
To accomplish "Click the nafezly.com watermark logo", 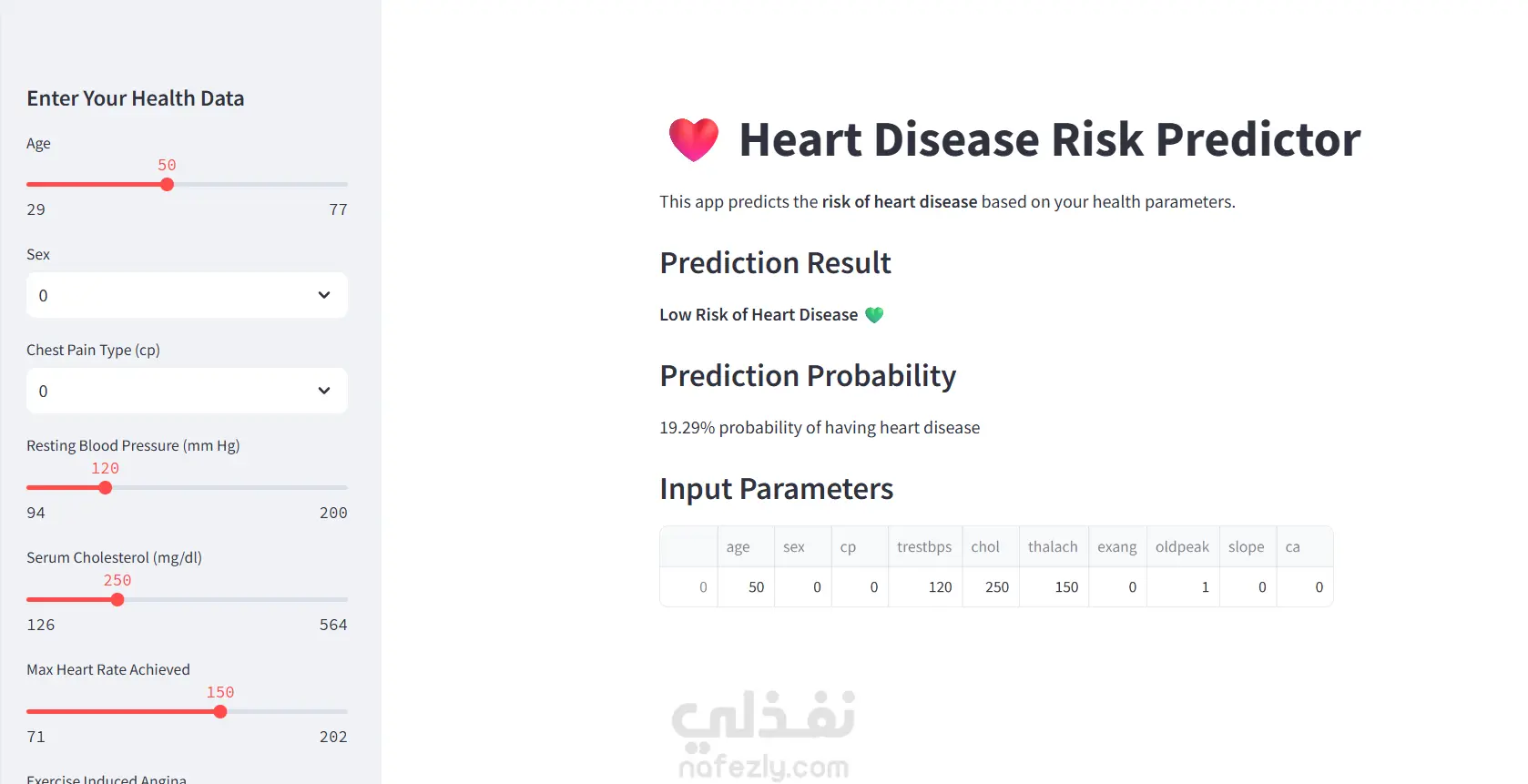I will pos(763,734).
